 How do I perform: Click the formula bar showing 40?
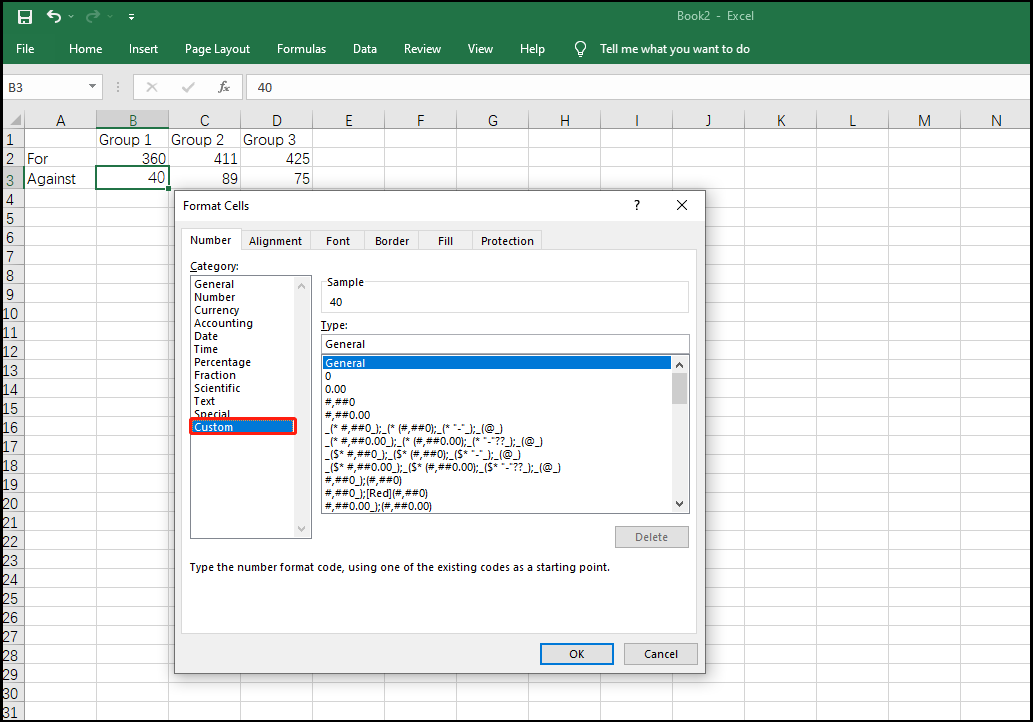click(636, 87)
